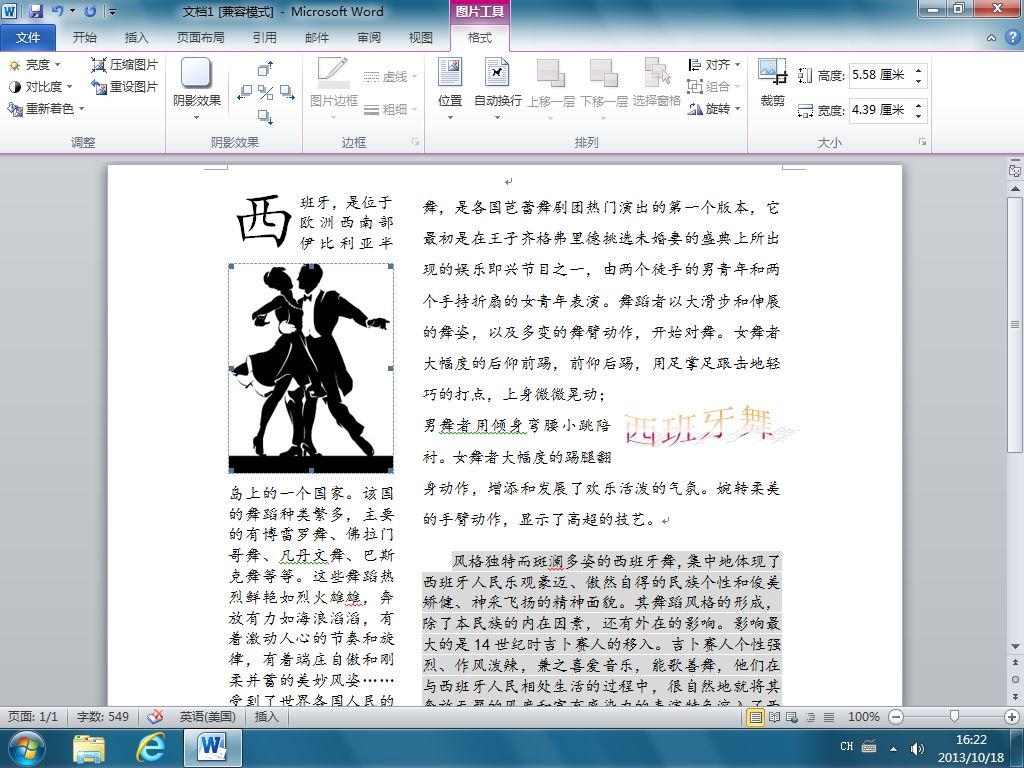Click the Help question mark icon

[1012, 38]
